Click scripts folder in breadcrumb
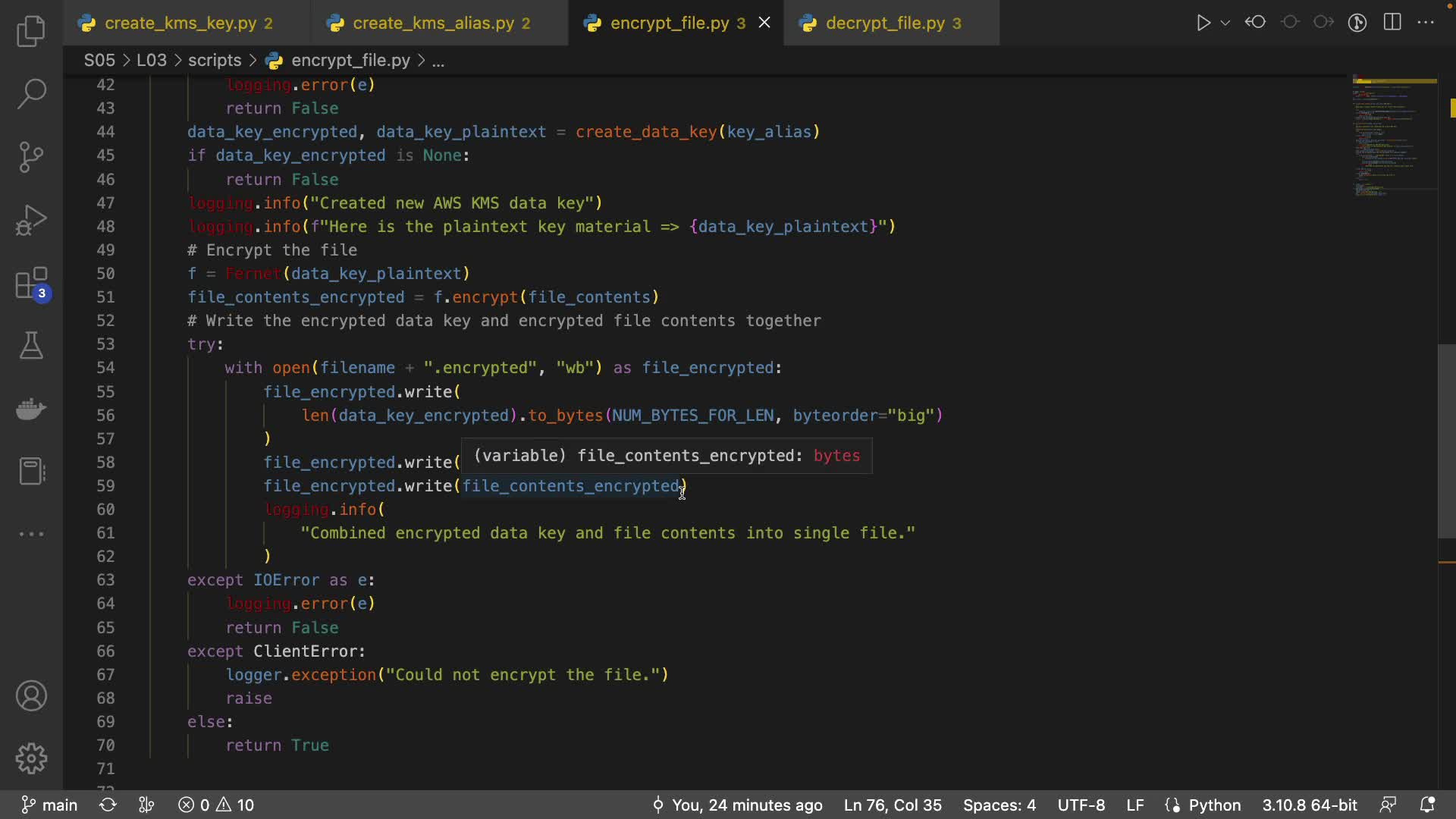Screen dimensions: 1456x819 click(x=215, y=61)
